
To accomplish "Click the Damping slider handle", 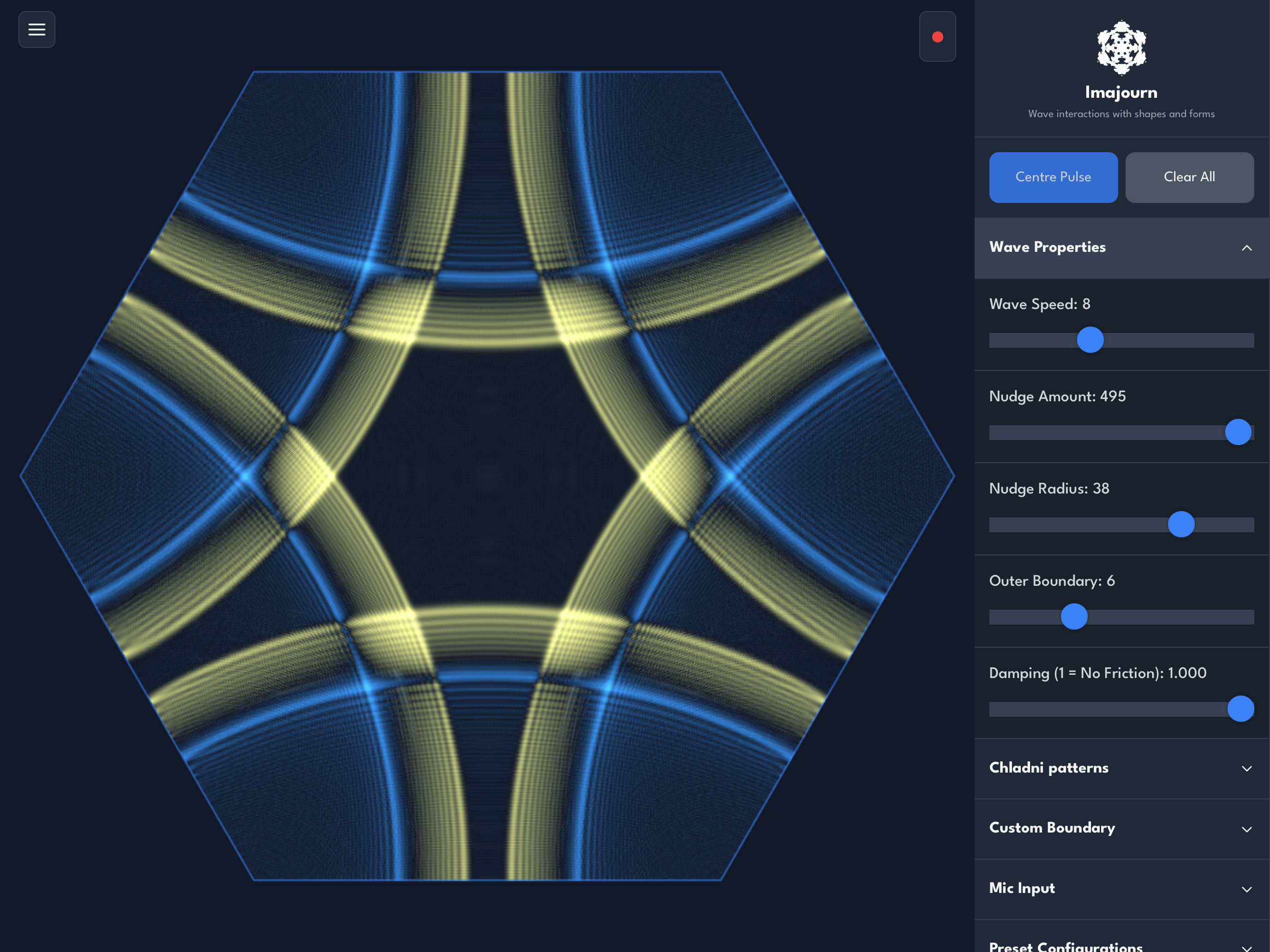I will pos(1240,708).
